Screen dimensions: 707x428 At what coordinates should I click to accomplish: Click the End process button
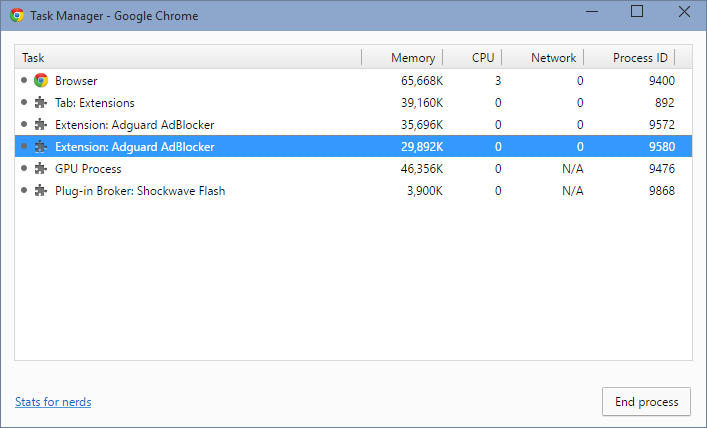(x=646, y=401)
